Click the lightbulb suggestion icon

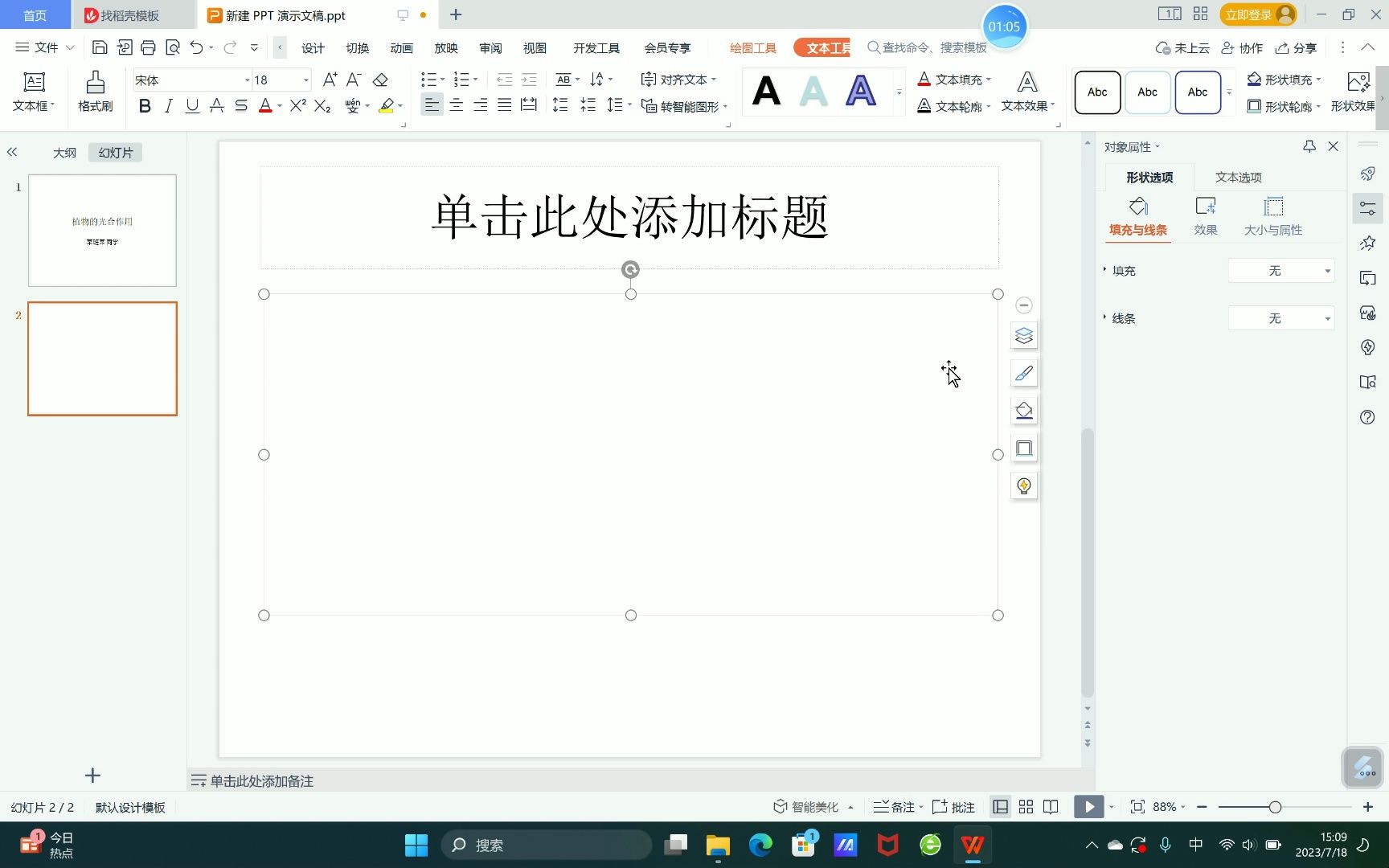coord(1023,486)
